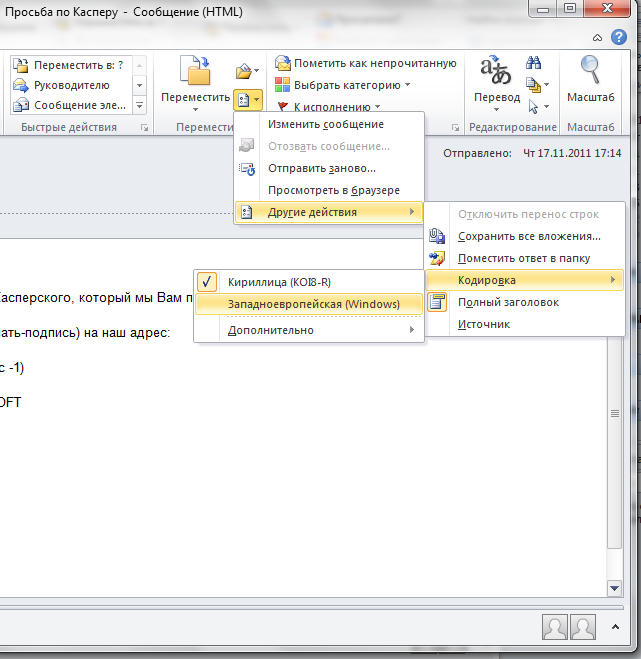Toggle the Полный заголовок option
This screenshot has width=641, height=659.
(x=507, y=302)
